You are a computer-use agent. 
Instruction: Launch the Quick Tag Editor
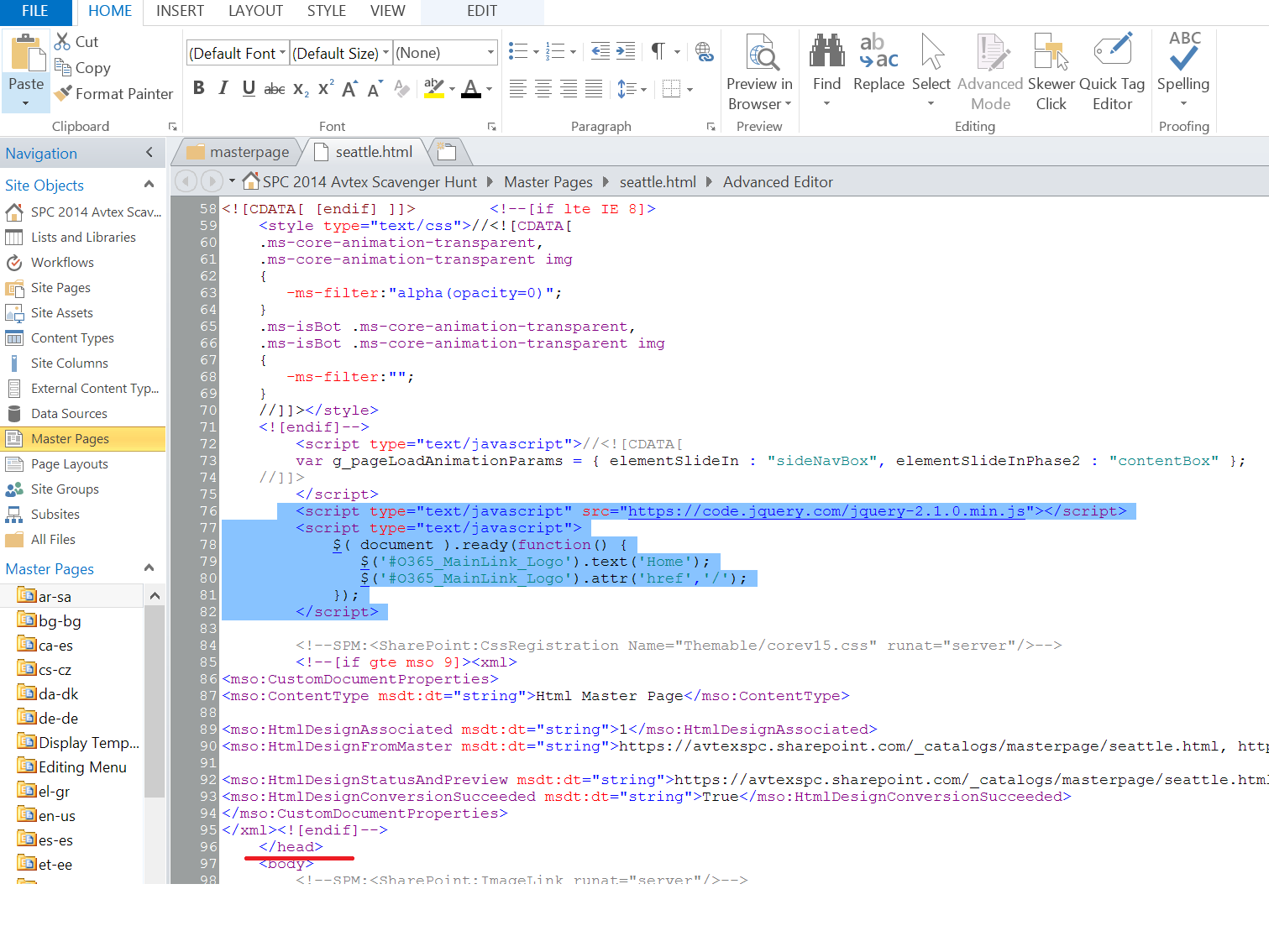point(1112,52)
